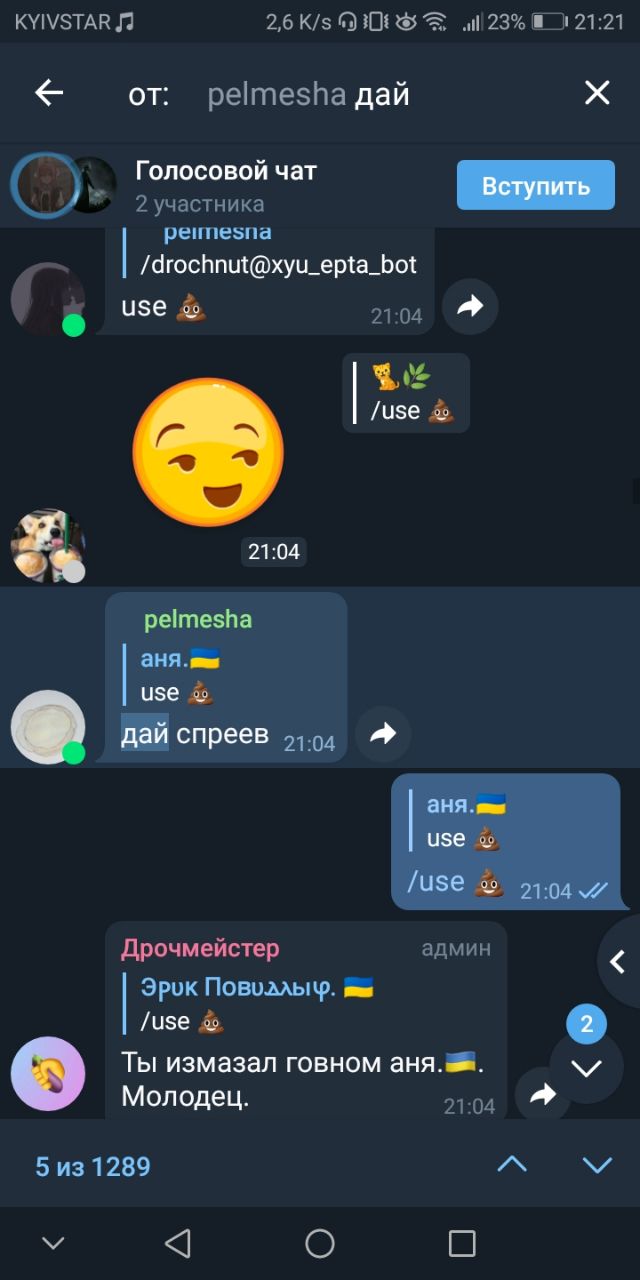Forward the 'дай спреев' message
Image resolution: width=640 pixels, height=1280 pixels.
[383, 734]
